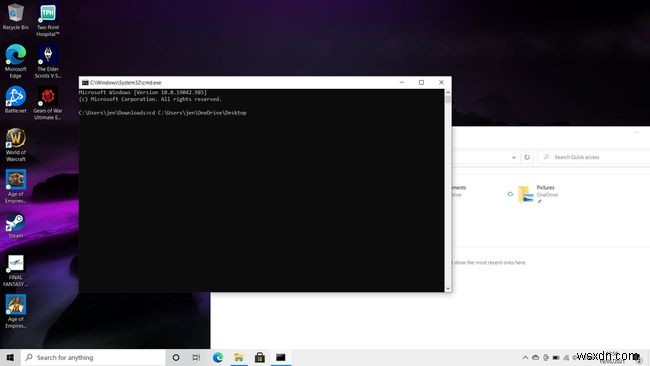Image resolution: width=650 pixels, height=366 pixels.
Task: Click Command Prompt scroll up arrow
Action: [448, 92]
